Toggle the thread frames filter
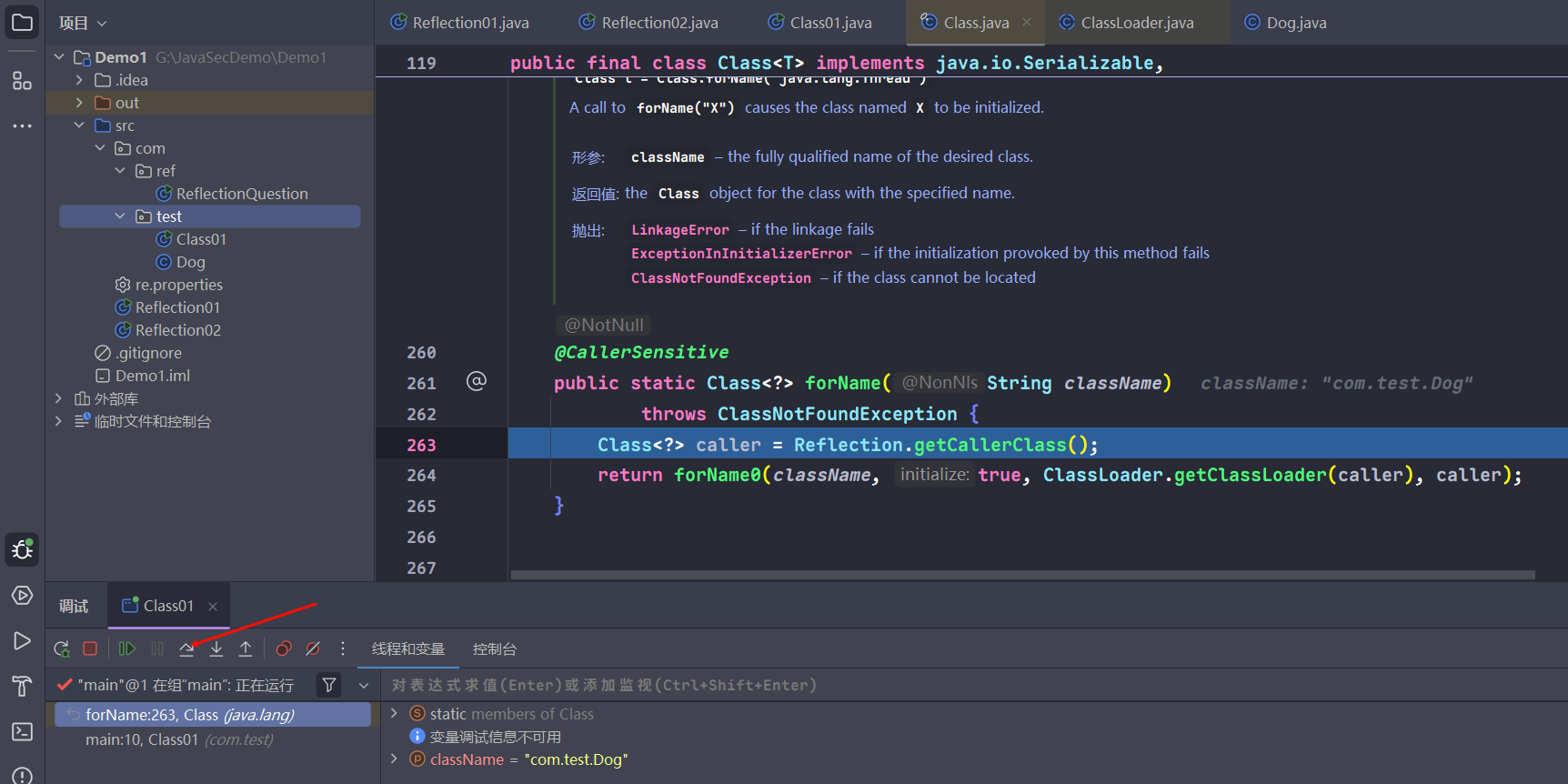Image resolution: width=1568 pixels, height=784 pixels. [329, 685]
